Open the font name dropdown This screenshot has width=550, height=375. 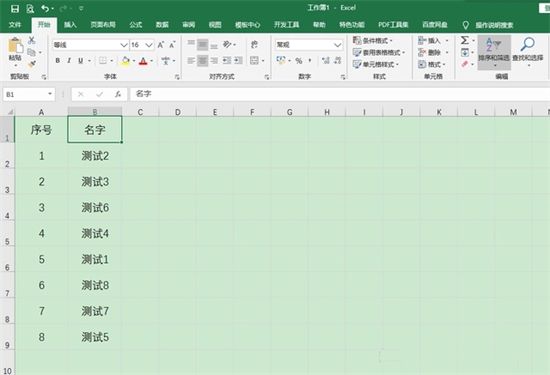point(123,45)
